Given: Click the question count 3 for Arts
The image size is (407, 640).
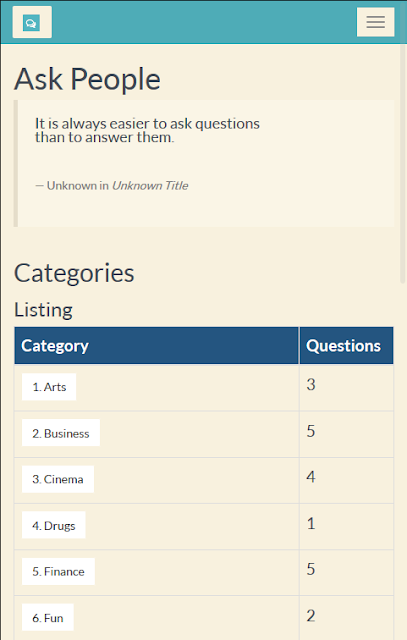Looking at the screenshot, I should click(x=311, y=384).
